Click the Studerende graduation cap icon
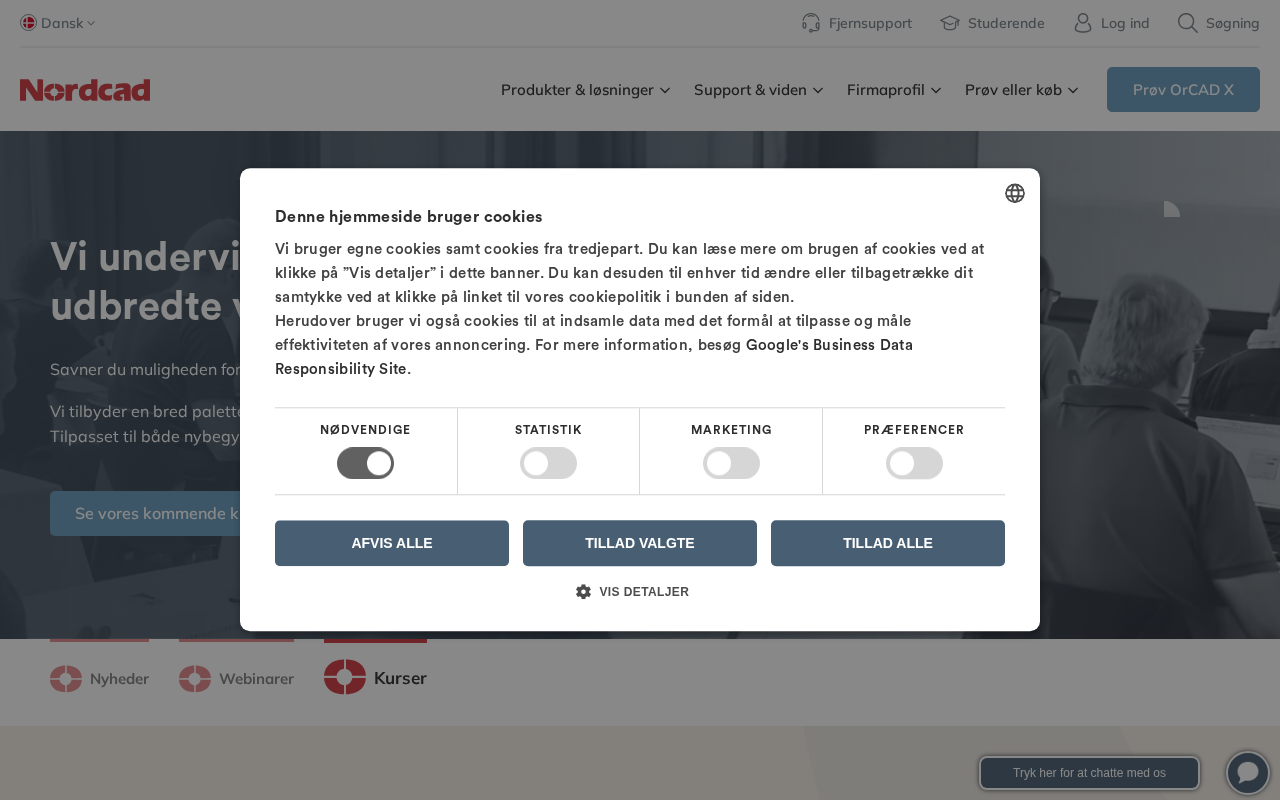This screenshot has height=800, width=1280. pos(950,23)
